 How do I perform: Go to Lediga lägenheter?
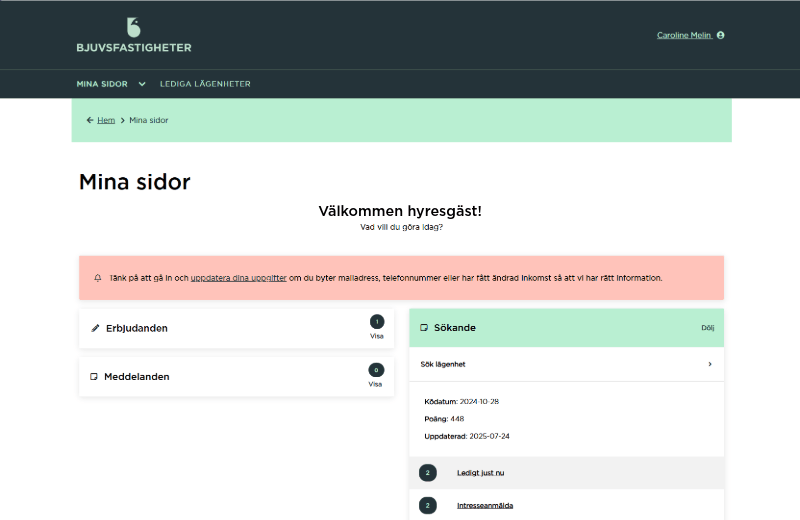[205, 84]
